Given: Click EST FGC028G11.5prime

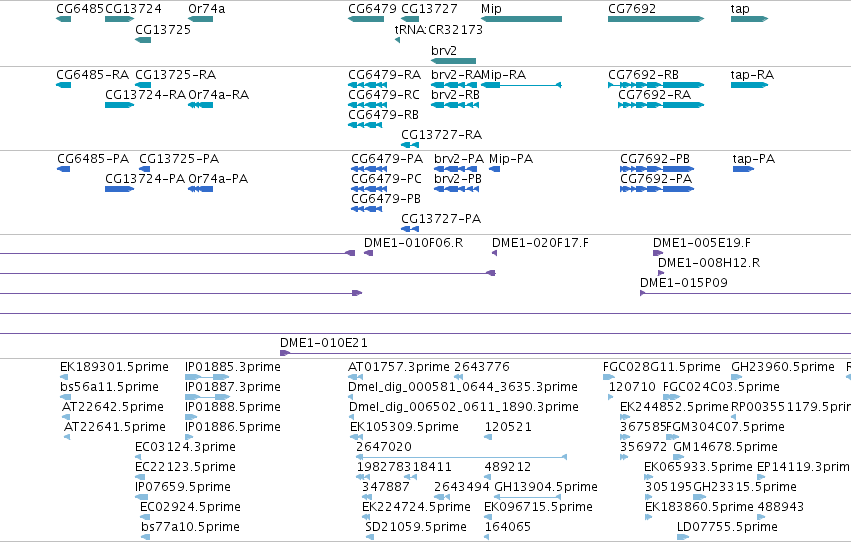Looking at the screenshot, I should pos(609,377).
